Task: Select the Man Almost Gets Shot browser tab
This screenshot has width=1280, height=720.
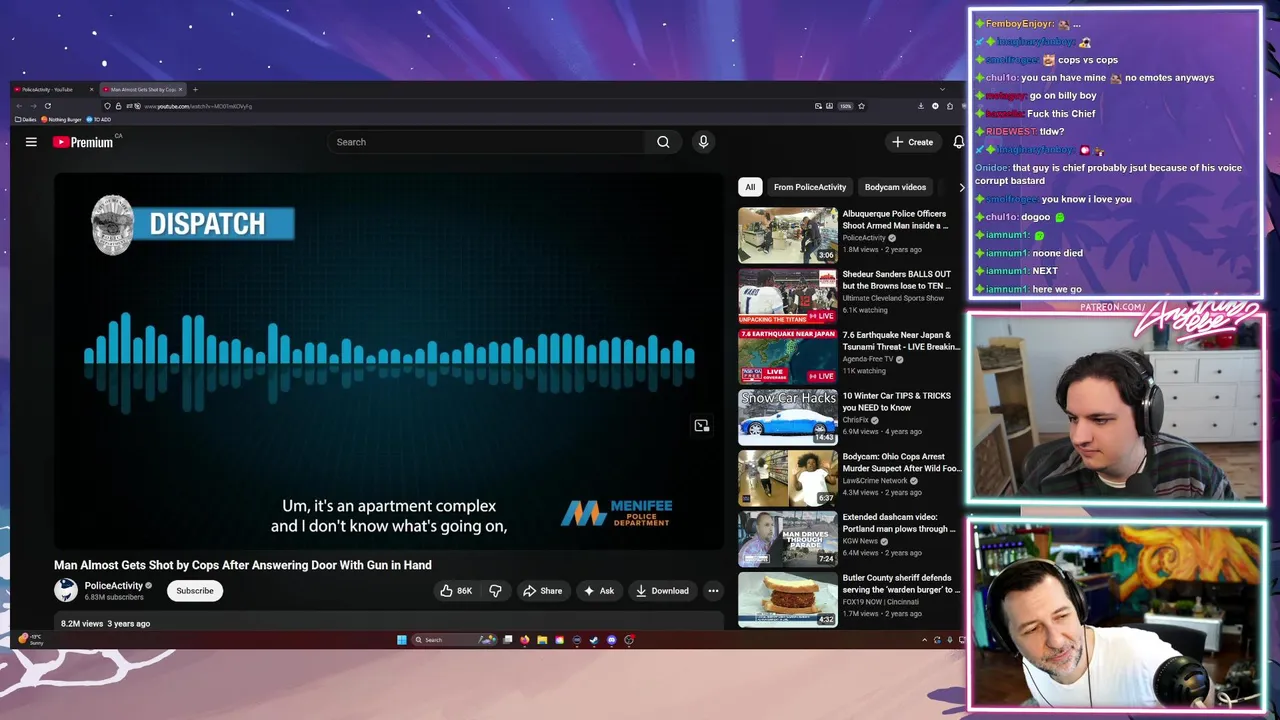Action: [x=142, y=89]
